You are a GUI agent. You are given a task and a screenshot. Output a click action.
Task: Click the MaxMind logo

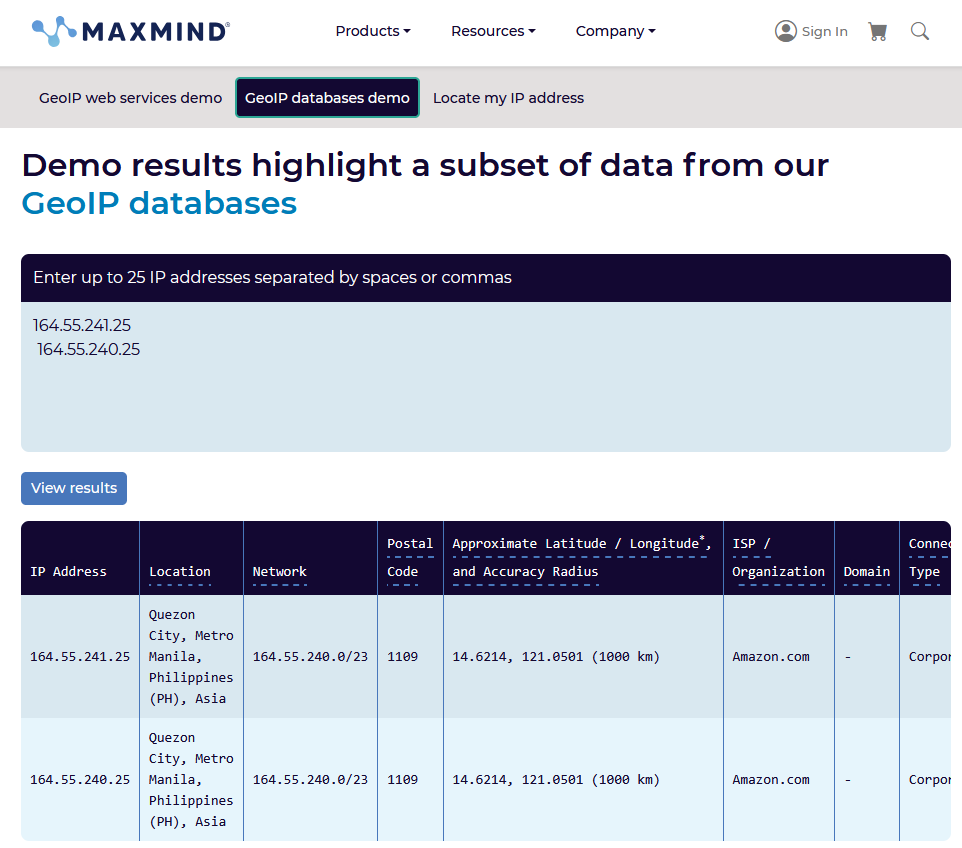pos(128,30)
